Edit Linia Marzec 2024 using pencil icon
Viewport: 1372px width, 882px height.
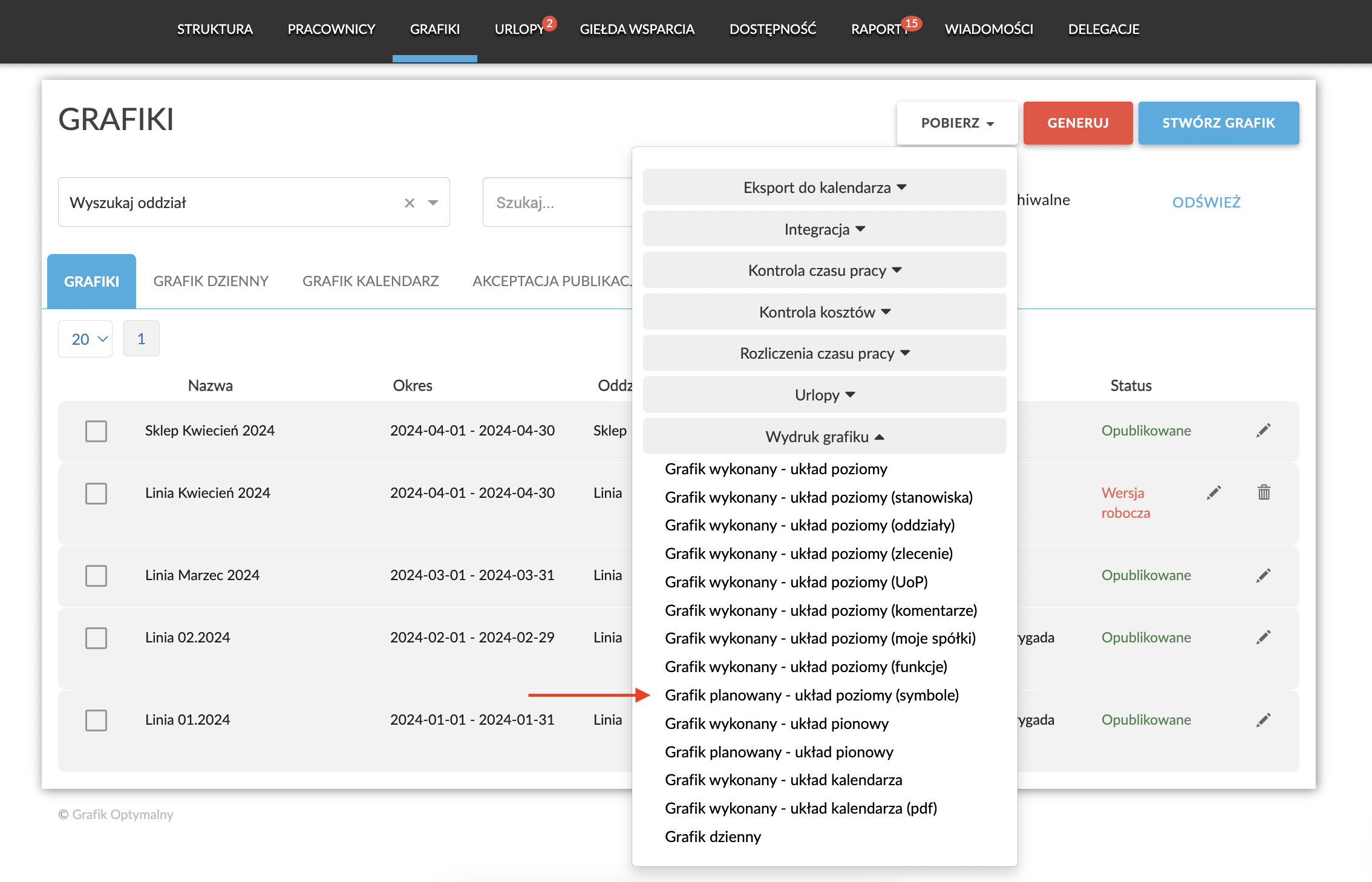1263,575
